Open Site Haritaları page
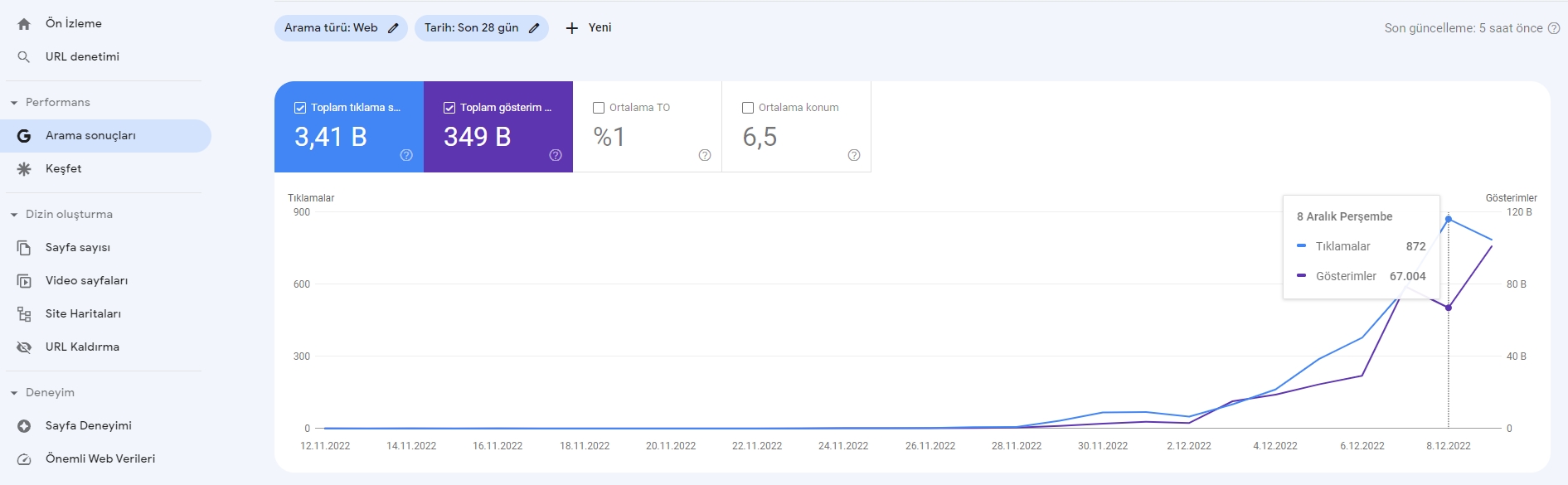The height and width of the screenshot is (485, 1568). point(105,314)
